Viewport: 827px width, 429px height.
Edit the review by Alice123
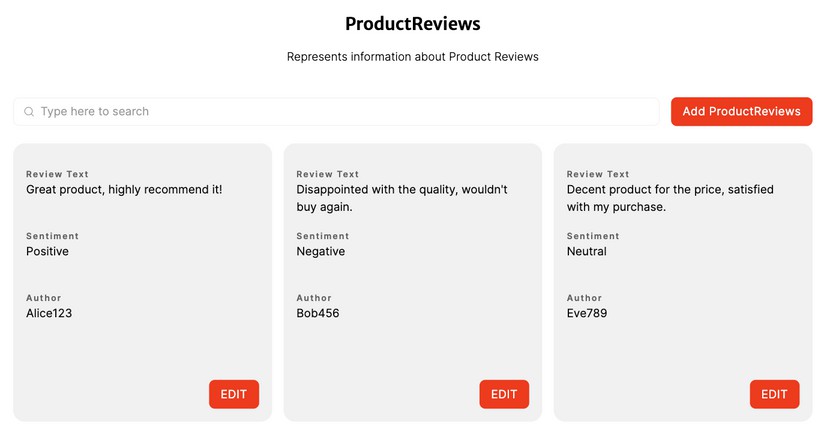click(x=233, y=394)
